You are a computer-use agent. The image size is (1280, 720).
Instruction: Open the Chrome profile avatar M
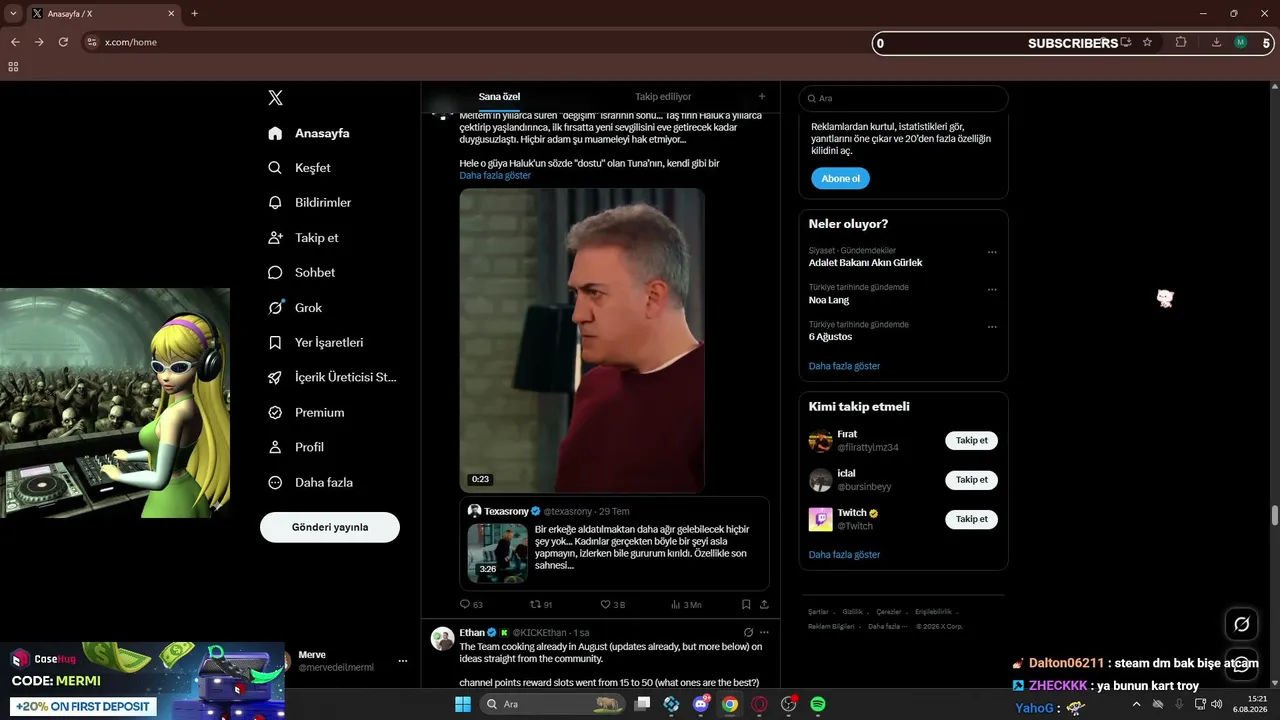(1241, 42)
